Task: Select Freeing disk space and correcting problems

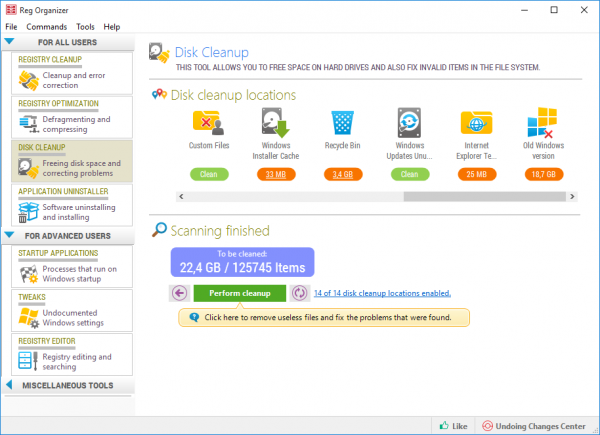Action: (81, 168)
